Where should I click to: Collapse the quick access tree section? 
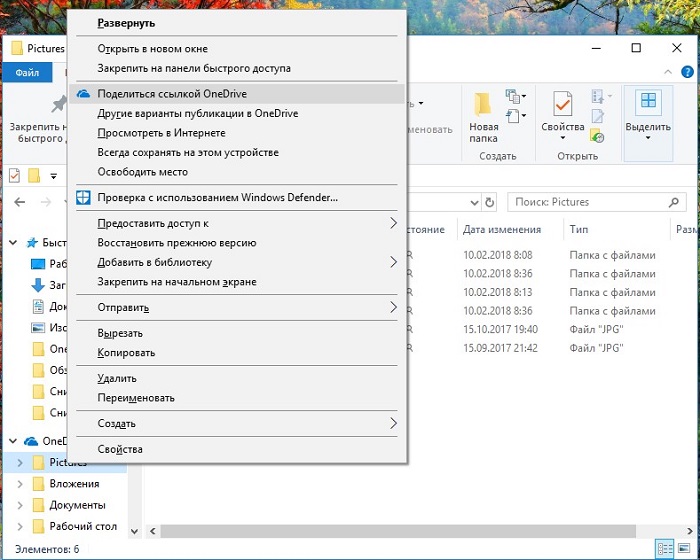(13, 242)
